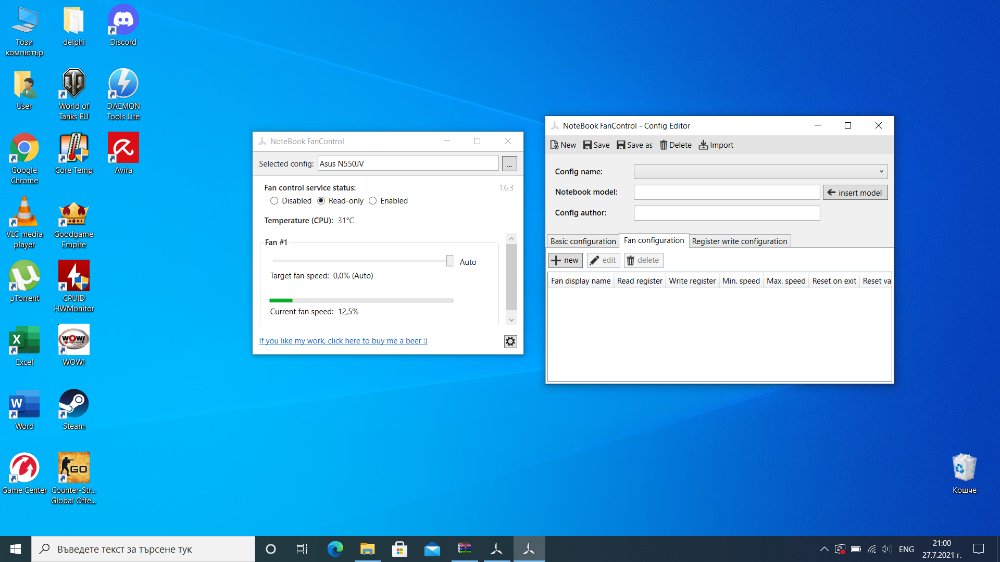Screen dimensions: 1000x562
Task: Click the new fan configuration button
Action: coord(565,260)
